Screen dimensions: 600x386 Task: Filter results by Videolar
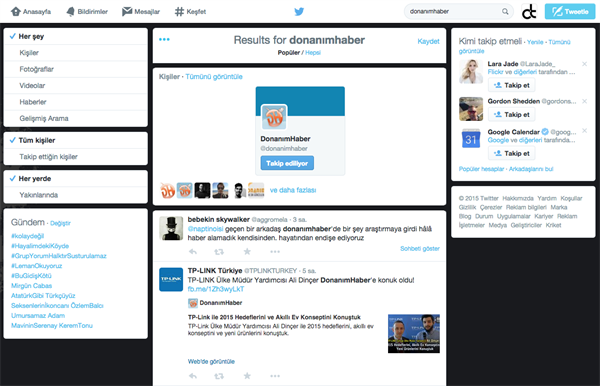(76, 86)
